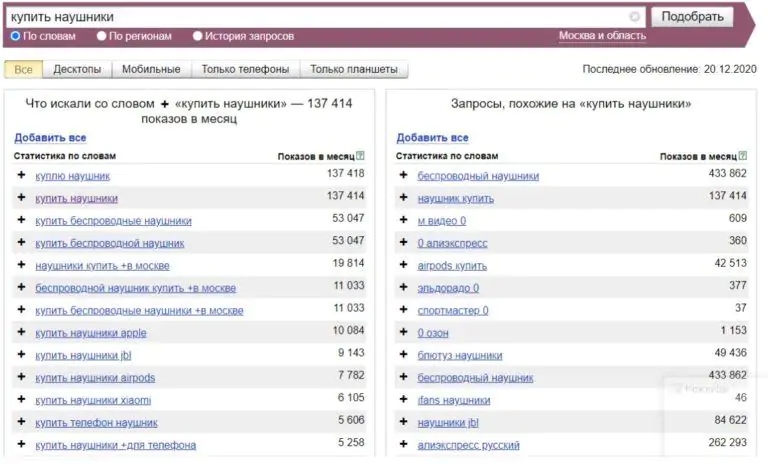
Task: Switch to 'Только планшеты' tab
Action: [x=354, y=69]
